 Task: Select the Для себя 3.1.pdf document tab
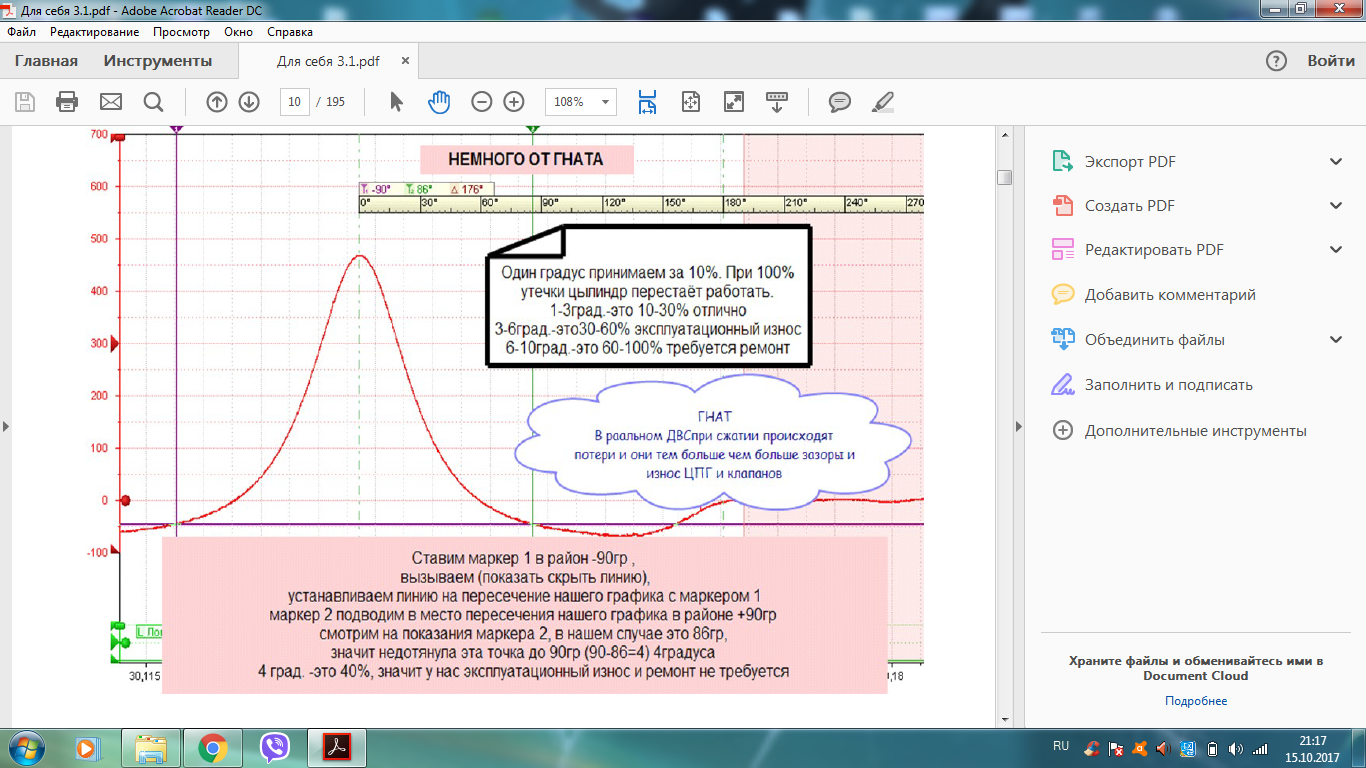pyautogui.click(x=328, y=61)
